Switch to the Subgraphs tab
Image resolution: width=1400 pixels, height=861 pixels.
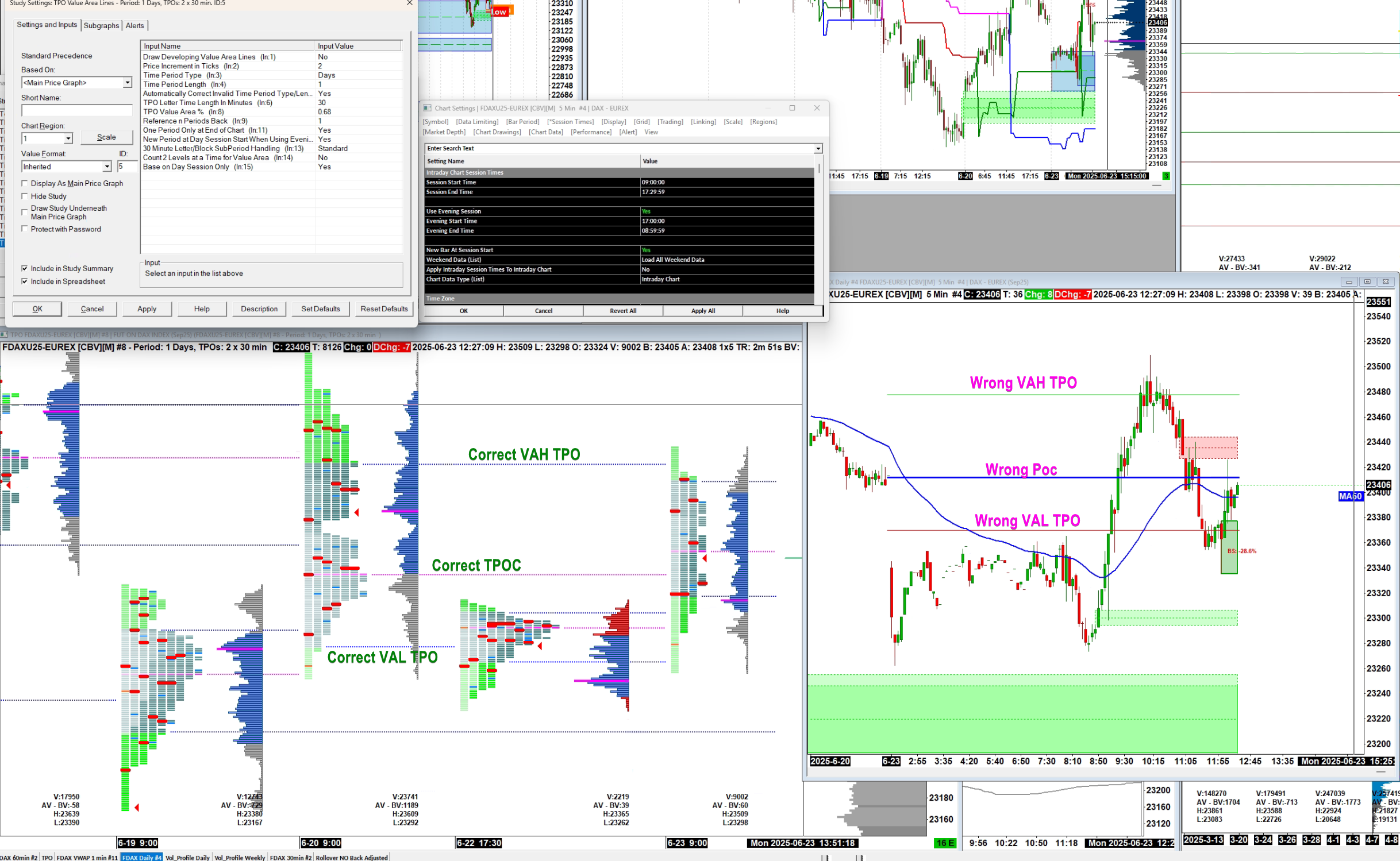(x=101, y=25)
